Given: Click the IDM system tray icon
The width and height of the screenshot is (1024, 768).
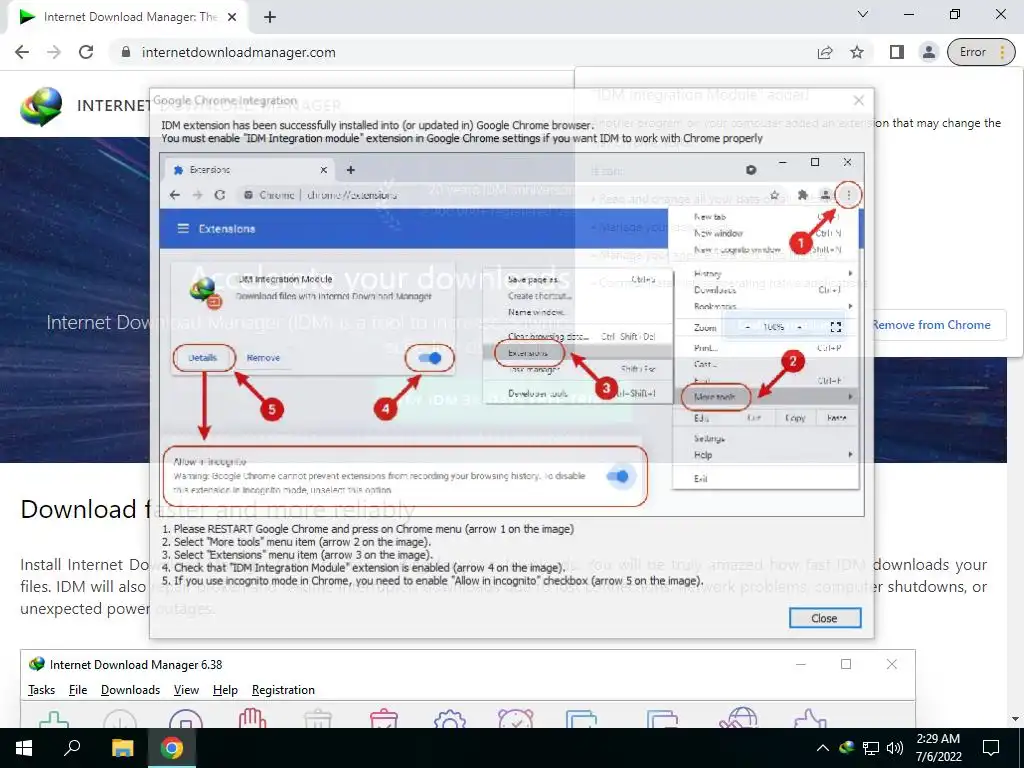Looking at the screenshot, I should pyautogui.click(x=847, y=748).
